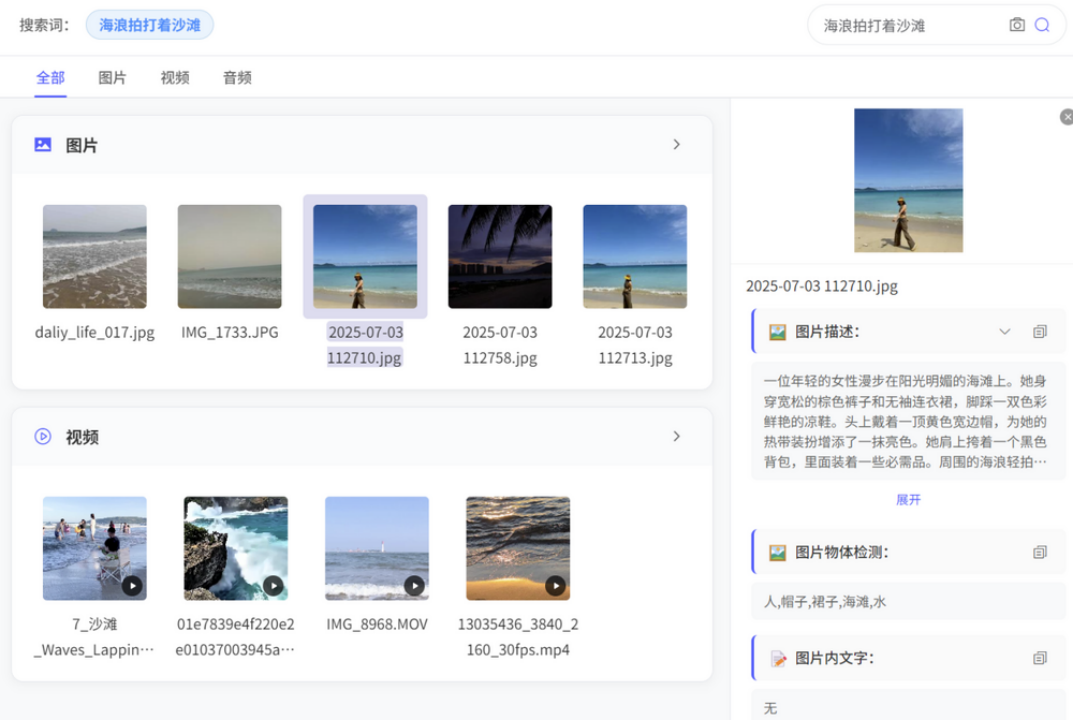
Task: Copy the 图片内文字 content
Action: [x=1040, y=658]
